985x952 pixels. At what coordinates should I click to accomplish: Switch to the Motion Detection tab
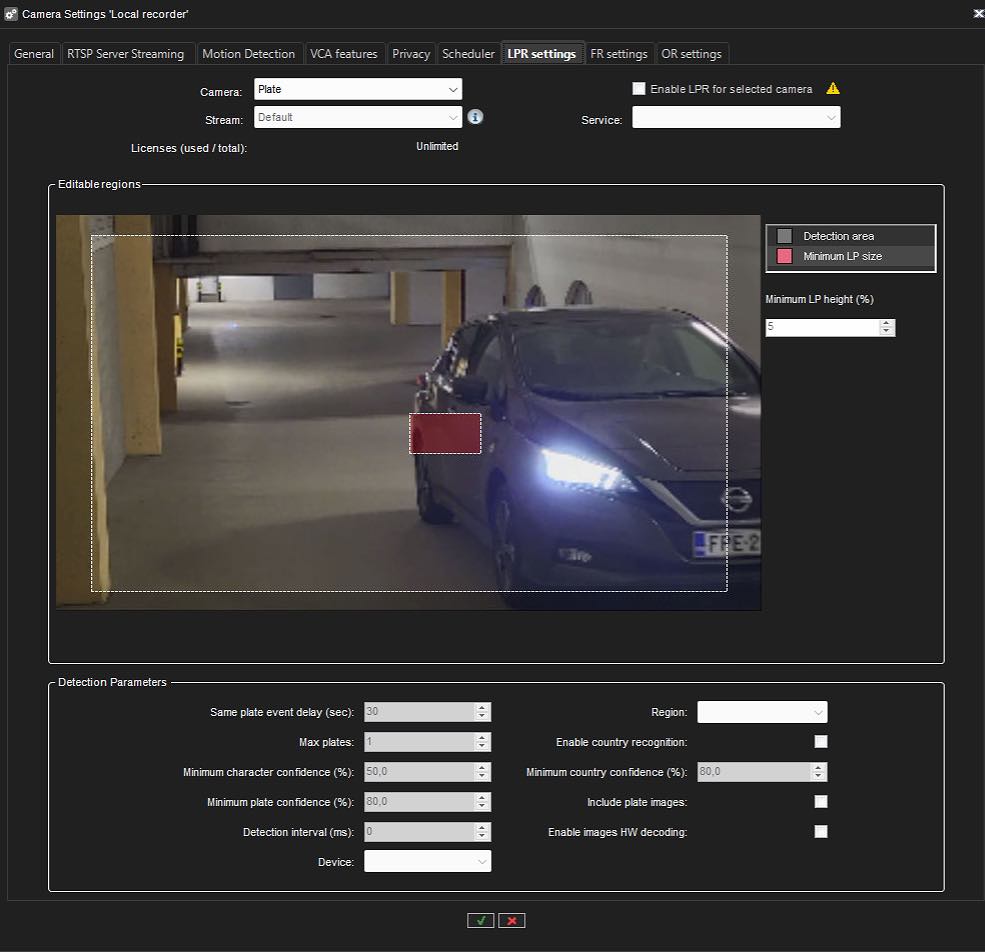249,54
